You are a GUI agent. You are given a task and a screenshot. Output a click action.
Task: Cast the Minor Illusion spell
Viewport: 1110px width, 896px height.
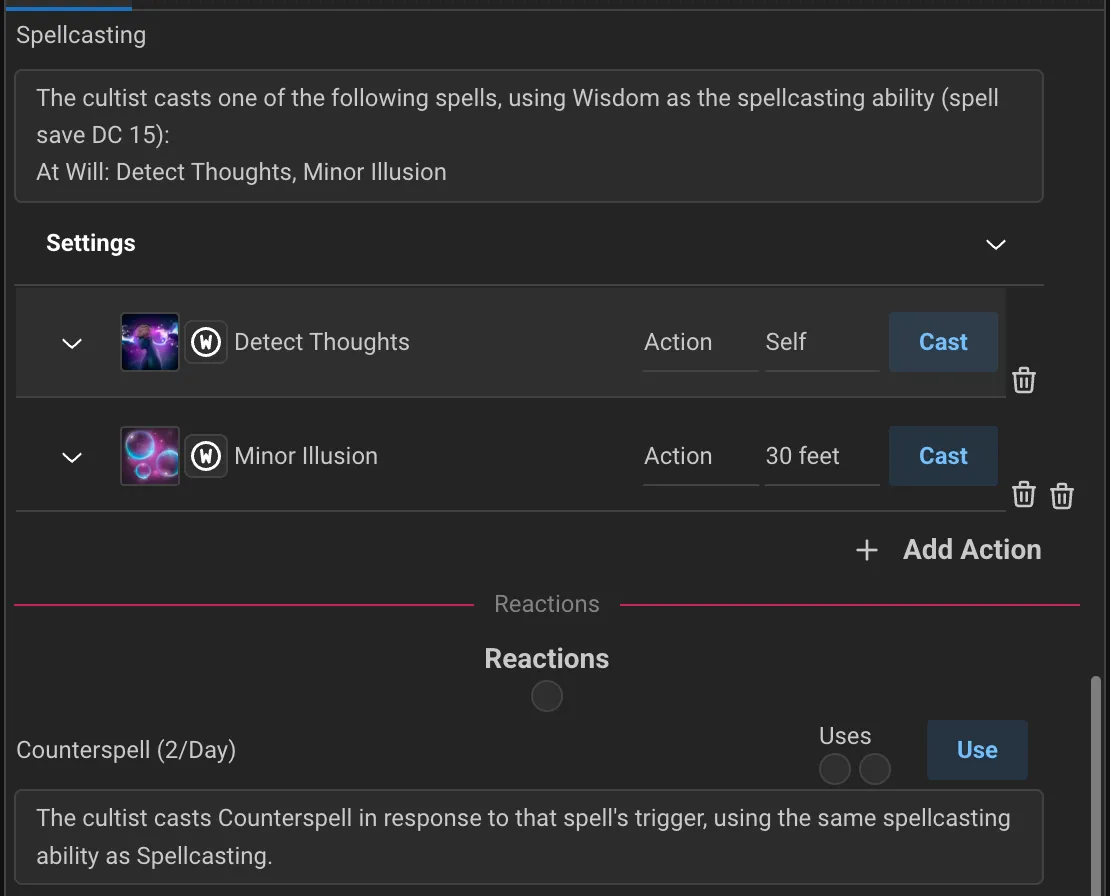click(x=943, y=456)
